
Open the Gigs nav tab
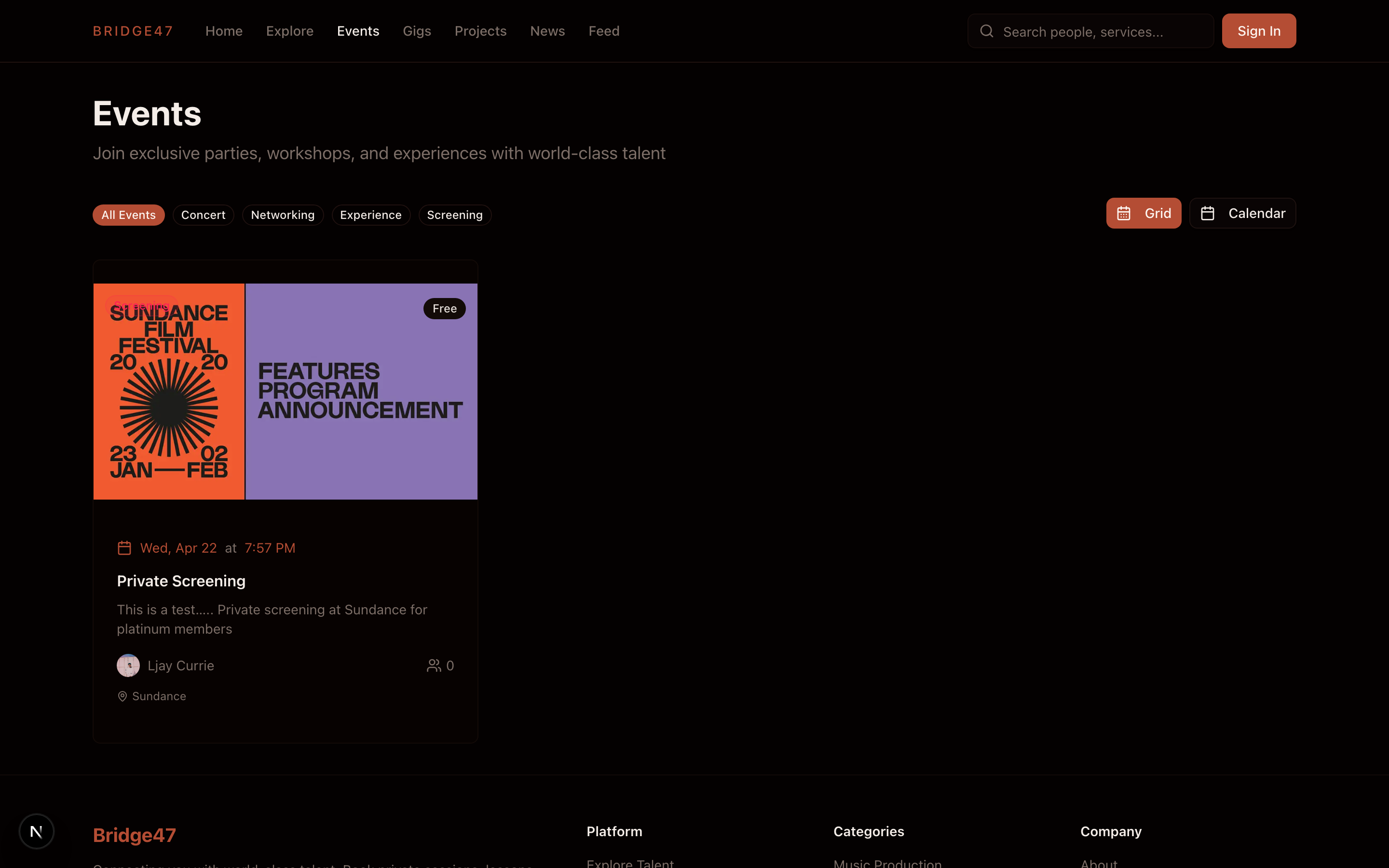tap(417, 31)
